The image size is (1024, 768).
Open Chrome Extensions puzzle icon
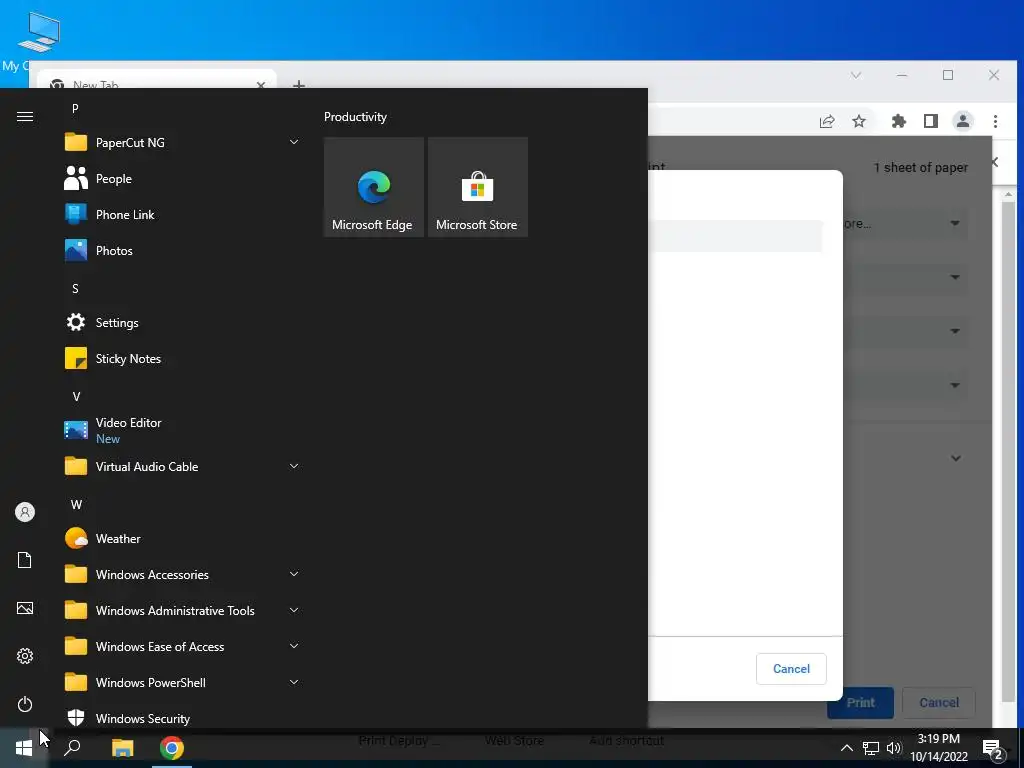click(x=899, y=121)
